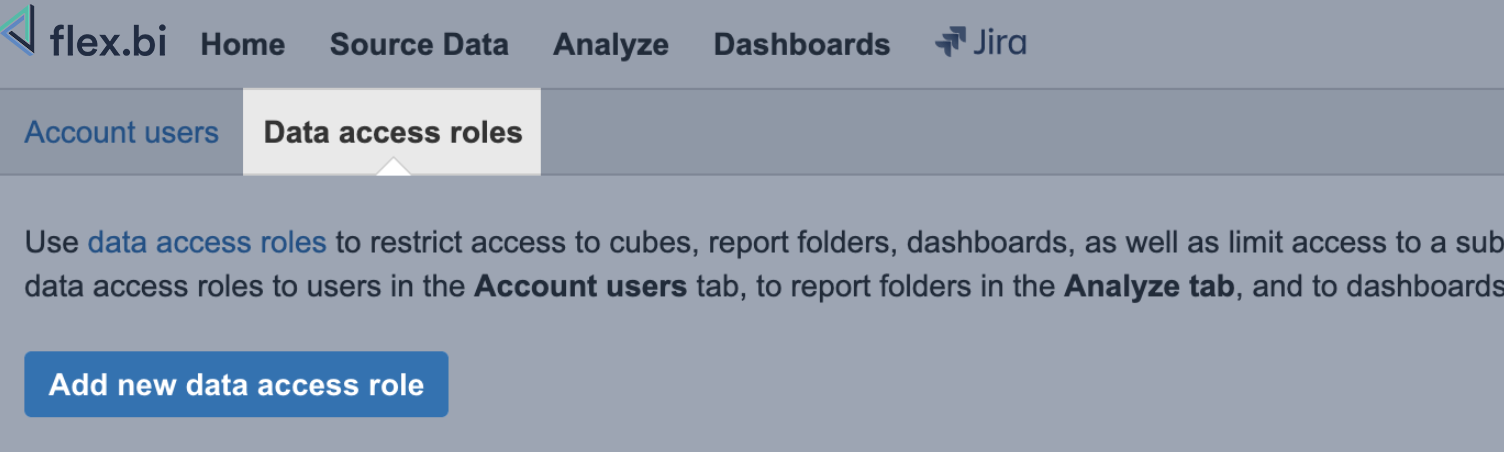This screenshot has height=452, width=1504.
Task: Click the Jira logo icon
Action: coord(949,42)
